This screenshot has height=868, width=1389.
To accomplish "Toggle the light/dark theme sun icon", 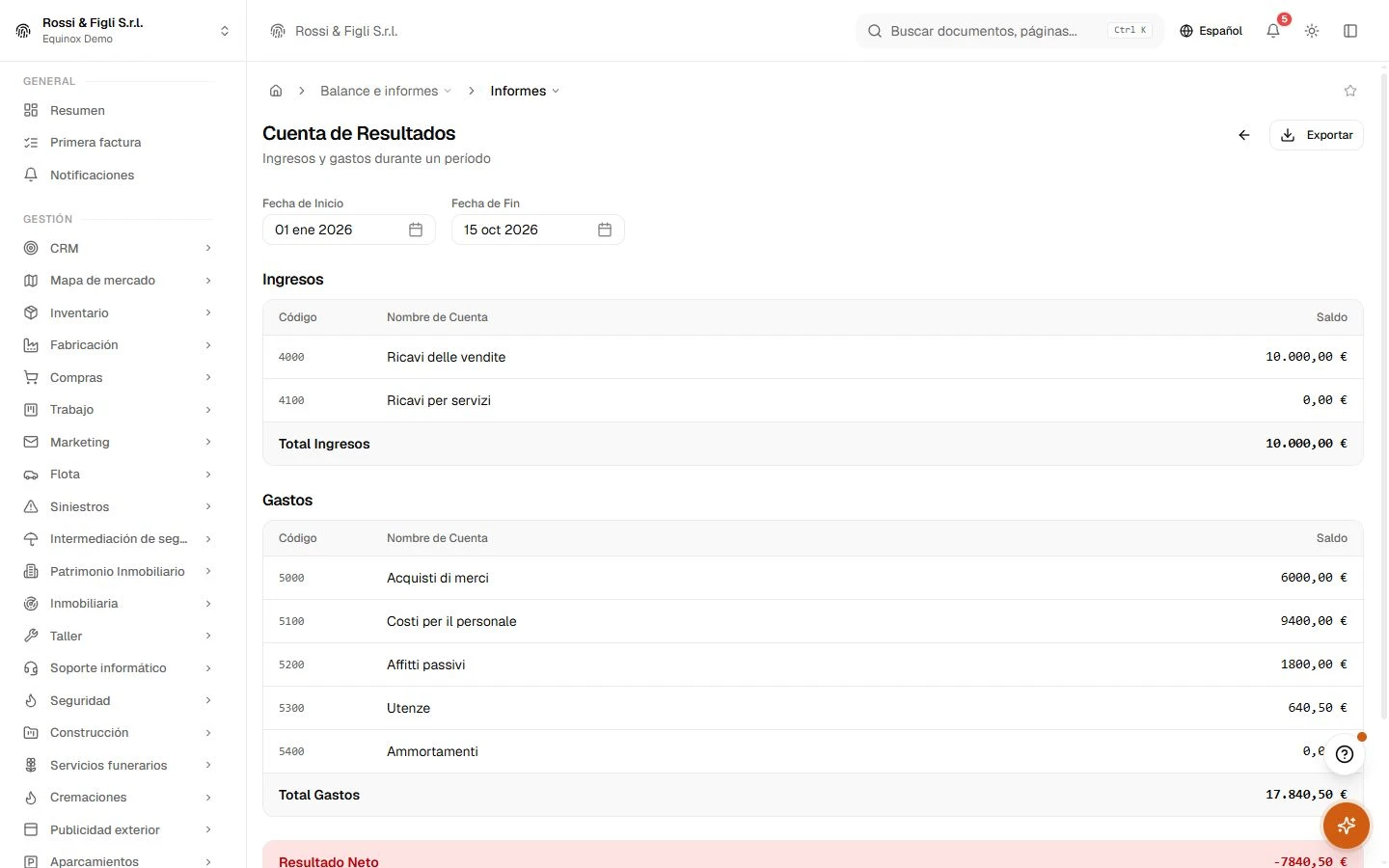I will pyautogui.click(x=1312, y=31).
